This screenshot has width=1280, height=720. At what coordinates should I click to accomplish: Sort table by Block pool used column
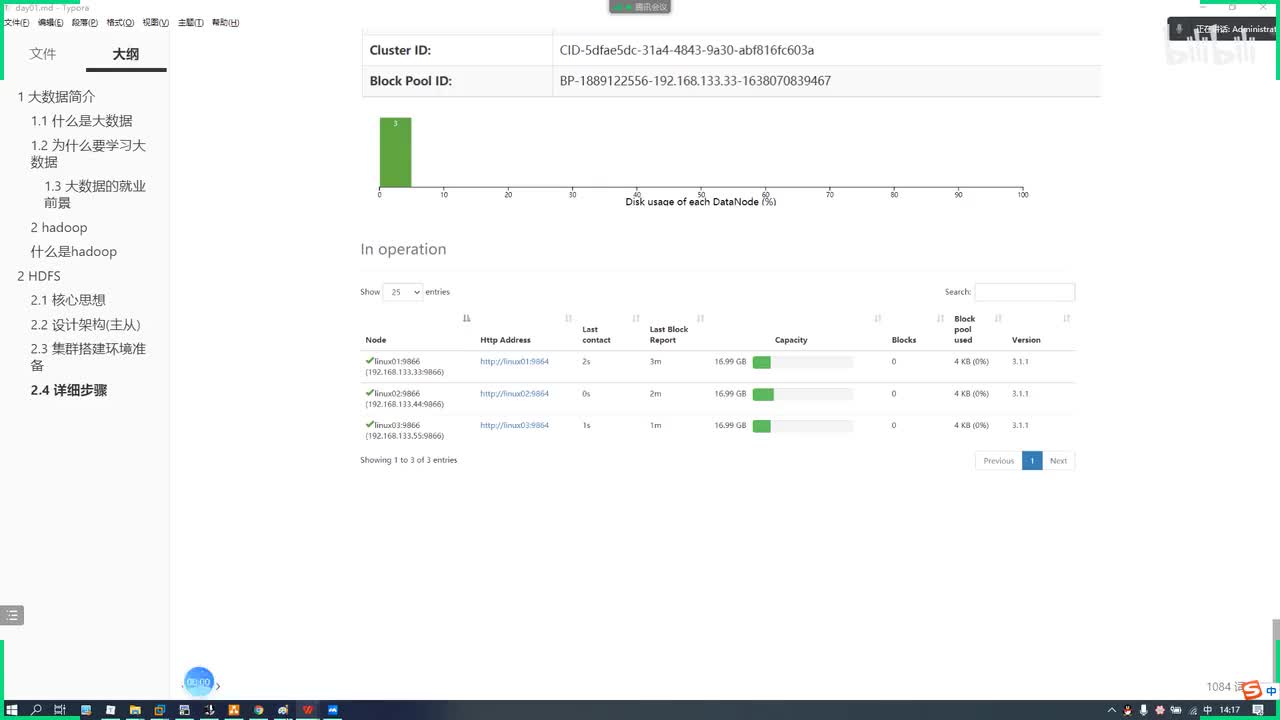(998, 318)
